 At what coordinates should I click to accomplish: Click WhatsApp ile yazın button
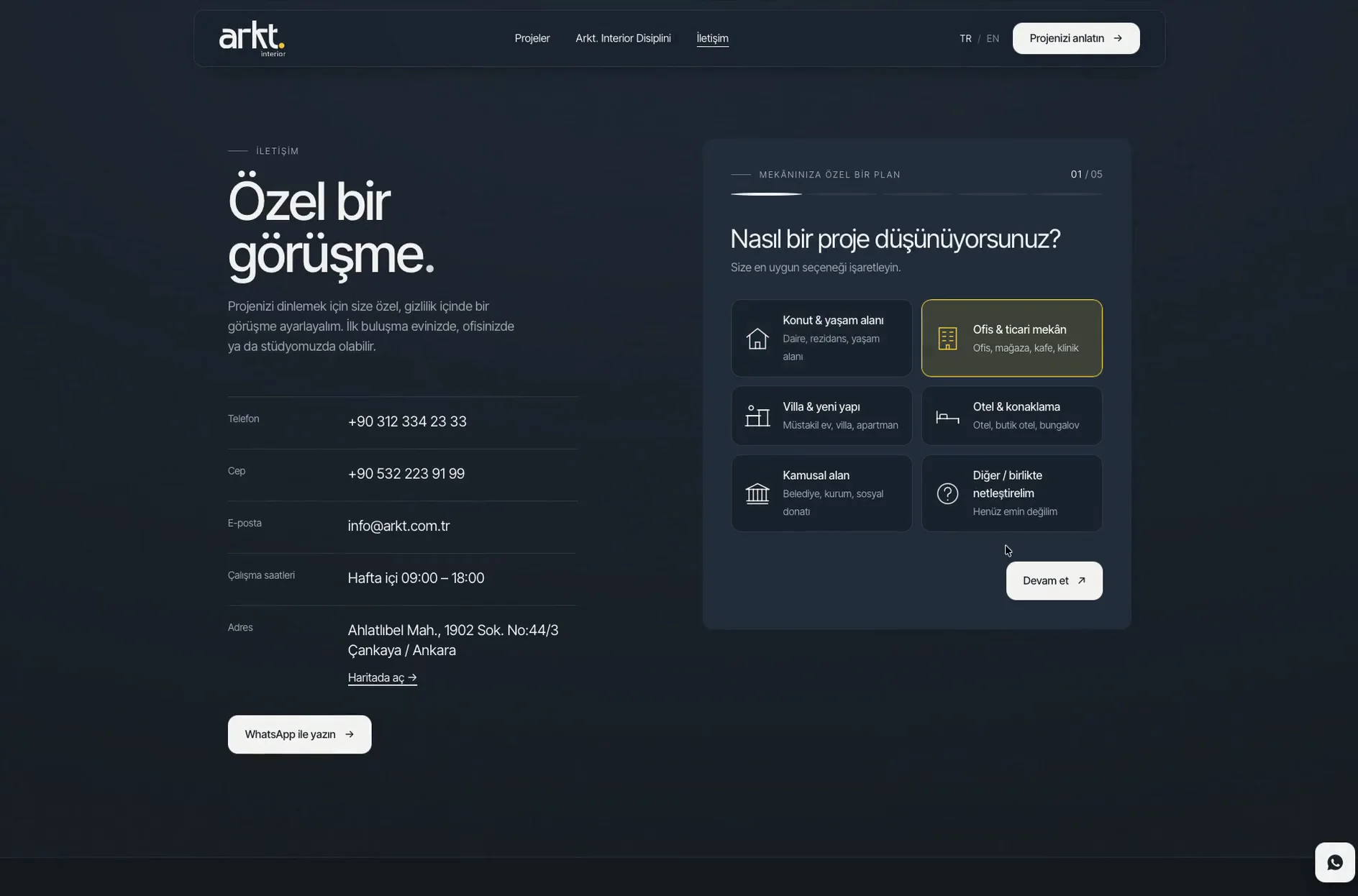299,734
